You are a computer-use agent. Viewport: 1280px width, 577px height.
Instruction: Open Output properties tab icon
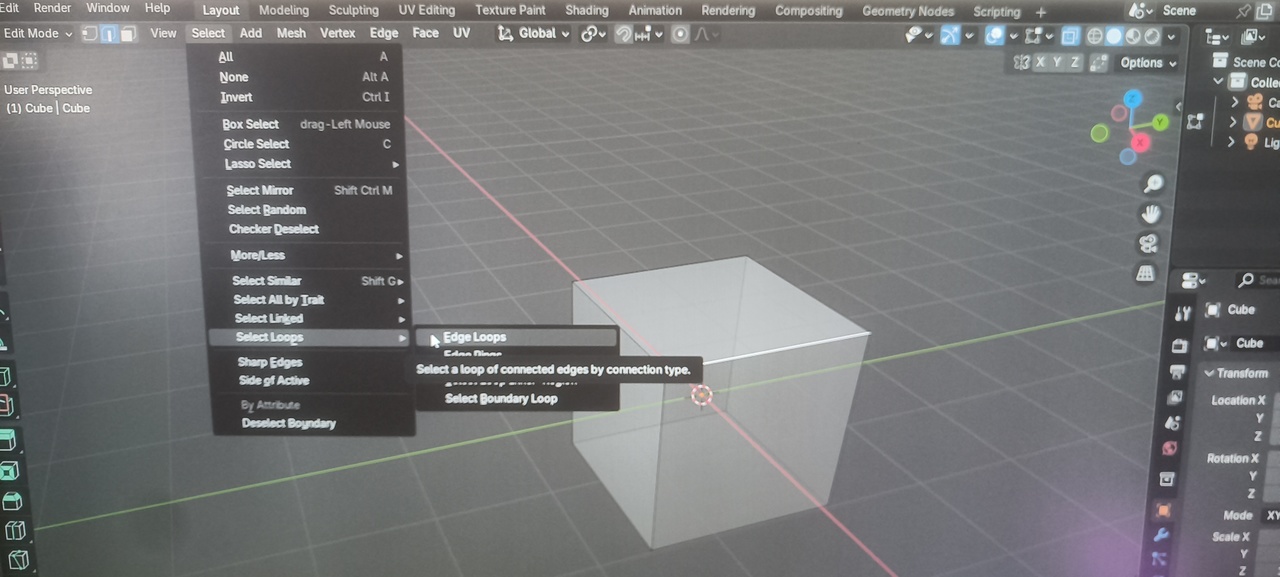point(1177,372)
